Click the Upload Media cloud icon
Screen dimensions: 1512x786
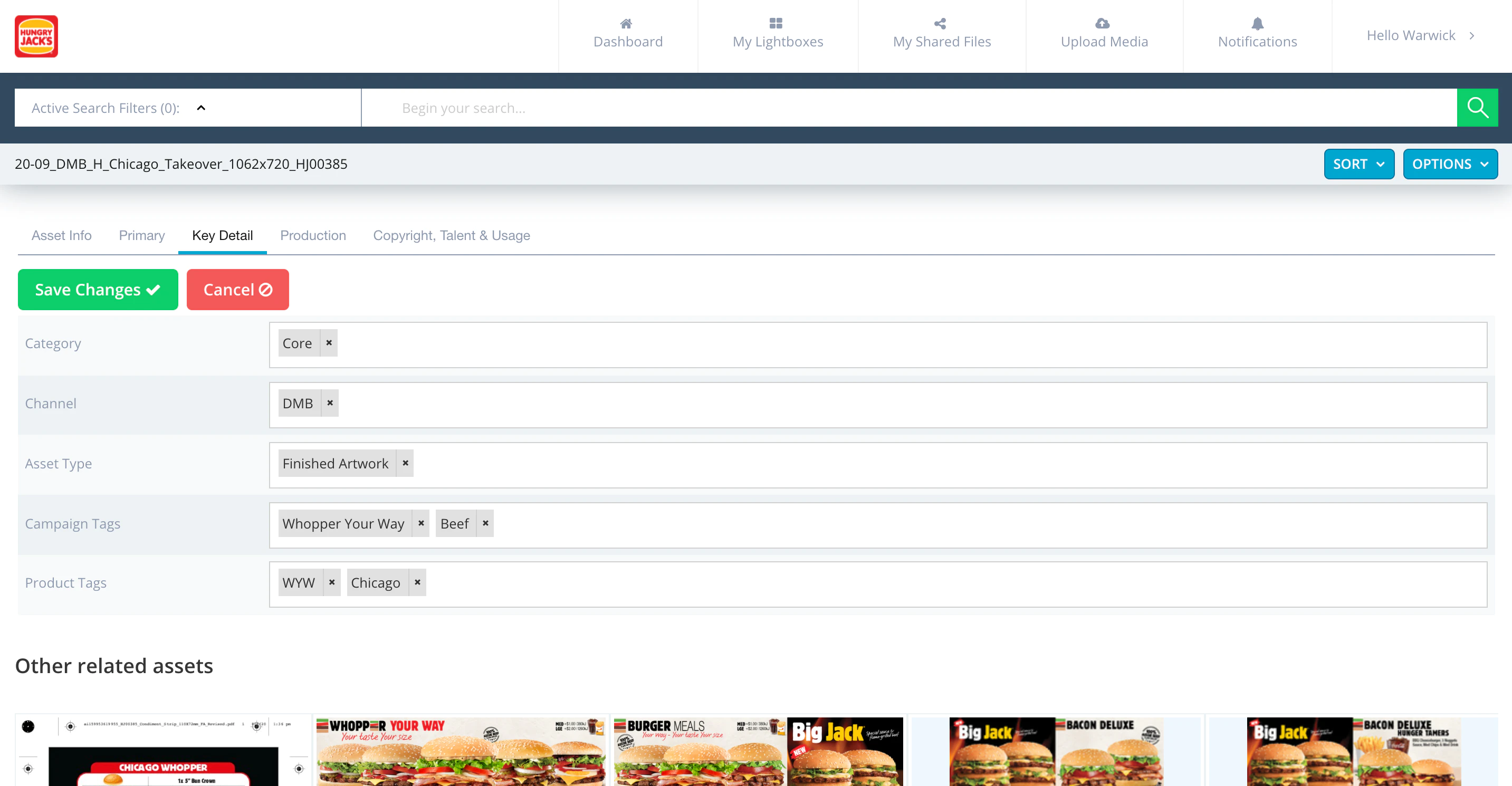click(x=1103, y=24)
